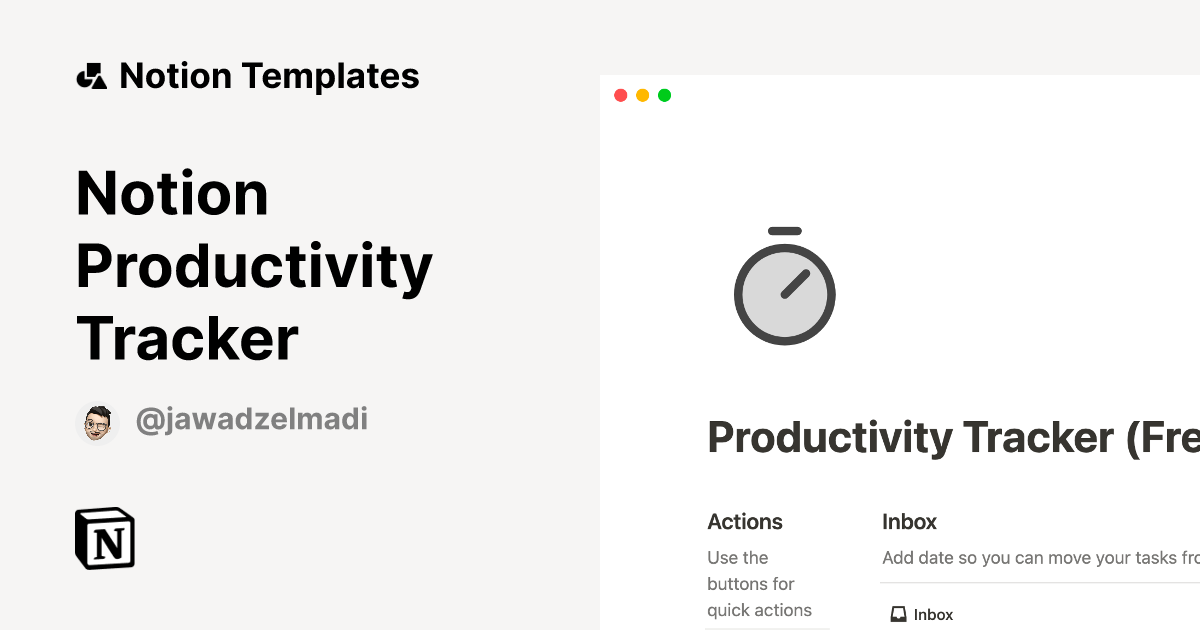
Task: Click the Notion Productivity Tracker title text
Action: [x=254, y=266]
